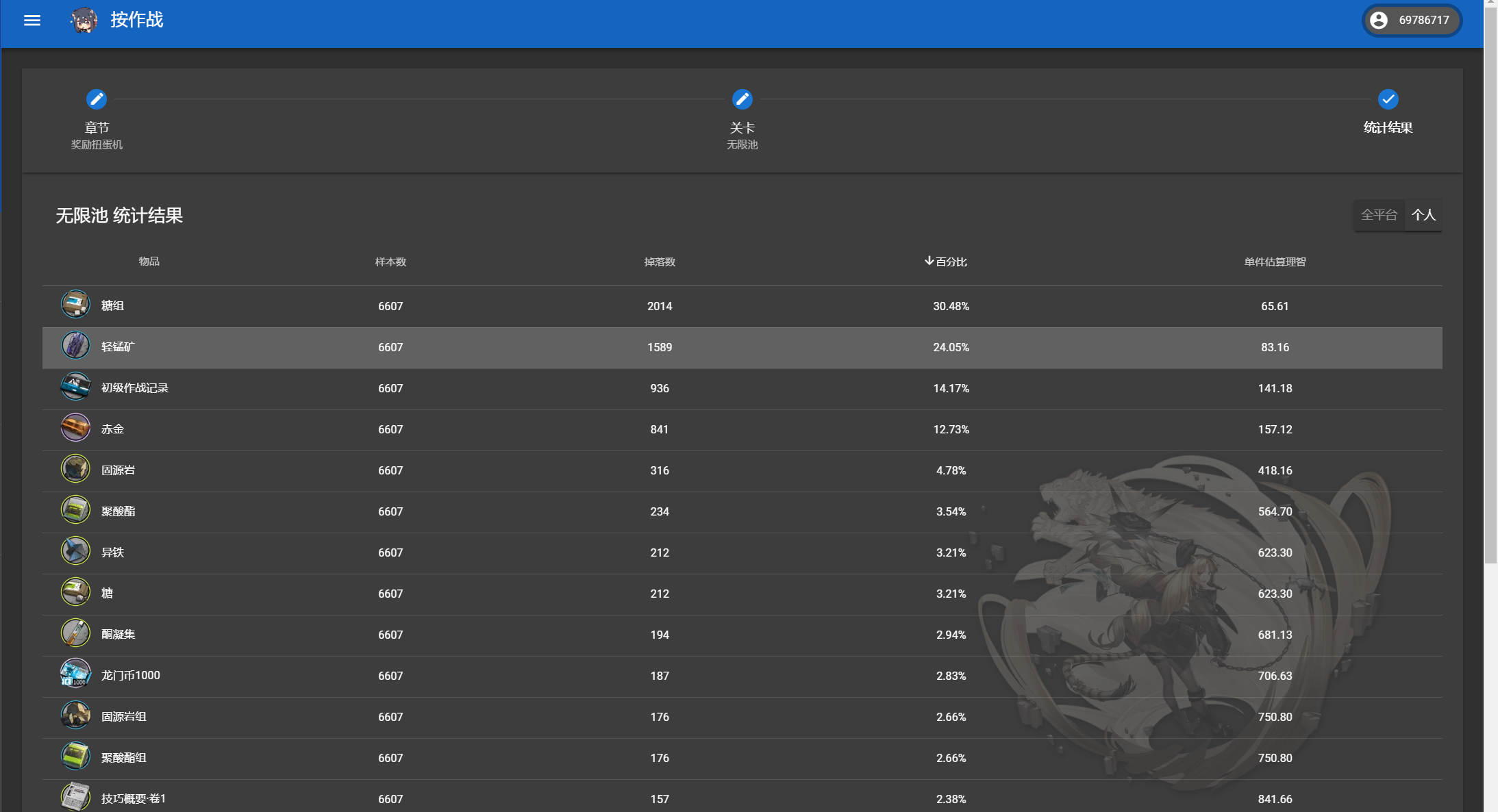This screenshot has width=1498, height=812.
Task: Click the 固源岩组 item thumbnail
Action: (75, 715)
